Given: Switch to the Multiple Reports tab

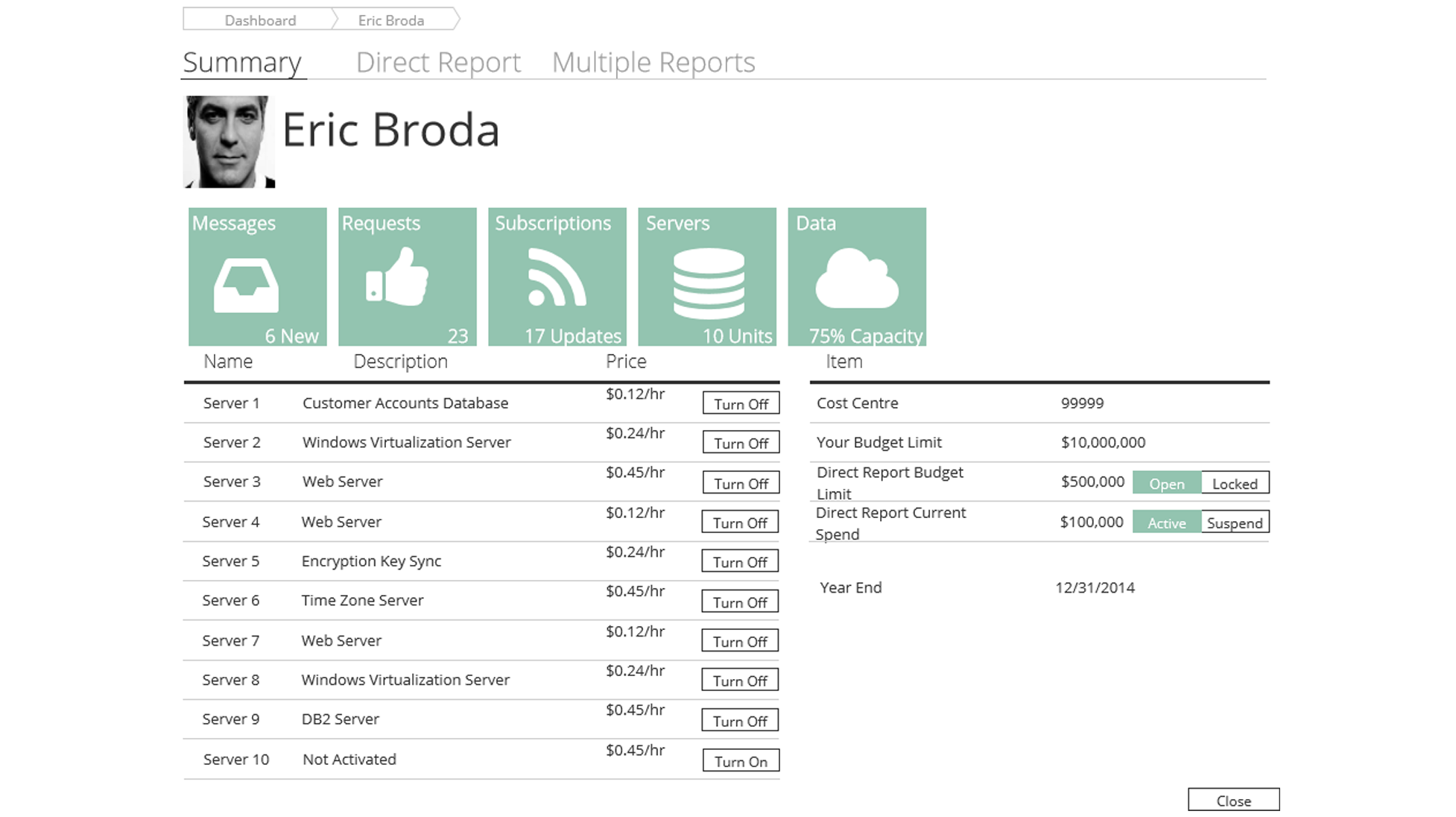Looking at the screenshot, I should point(653,62).
